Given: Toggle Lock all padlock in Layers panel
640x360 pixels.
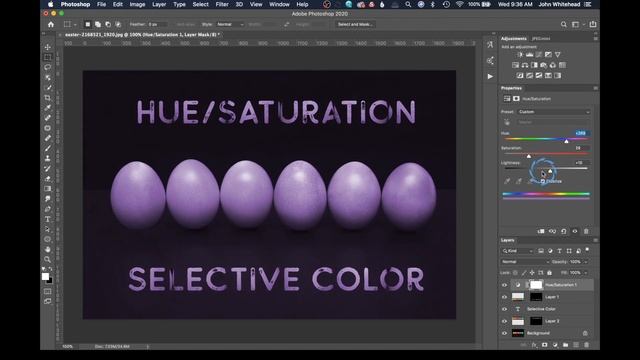Looking at the screenshot, I should click(549, 273).
